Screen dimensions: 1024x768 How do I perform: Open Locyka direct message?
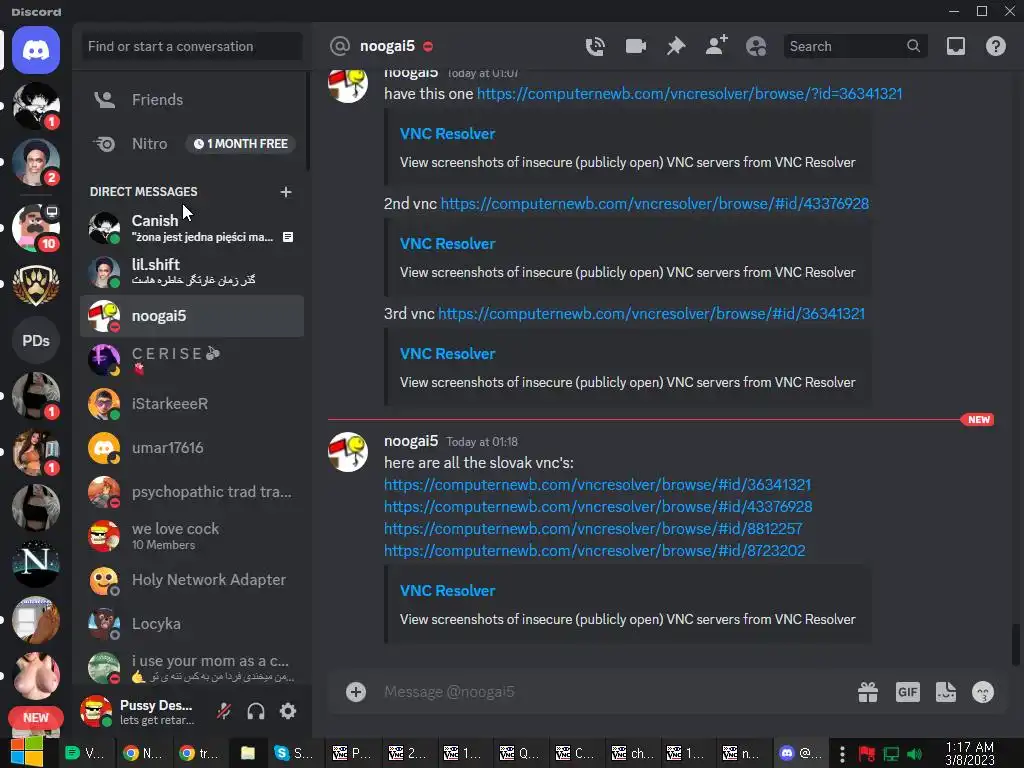click(192, 624)
